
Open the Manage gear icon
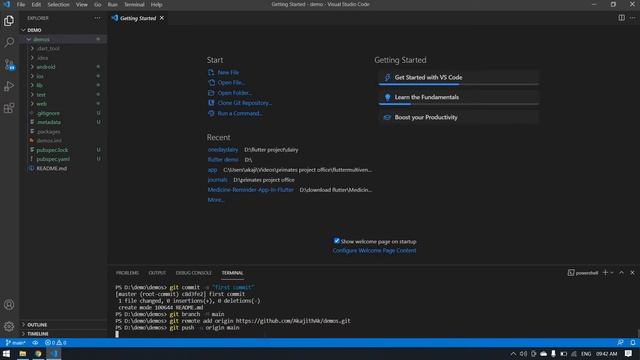click(x=9, y=326)
